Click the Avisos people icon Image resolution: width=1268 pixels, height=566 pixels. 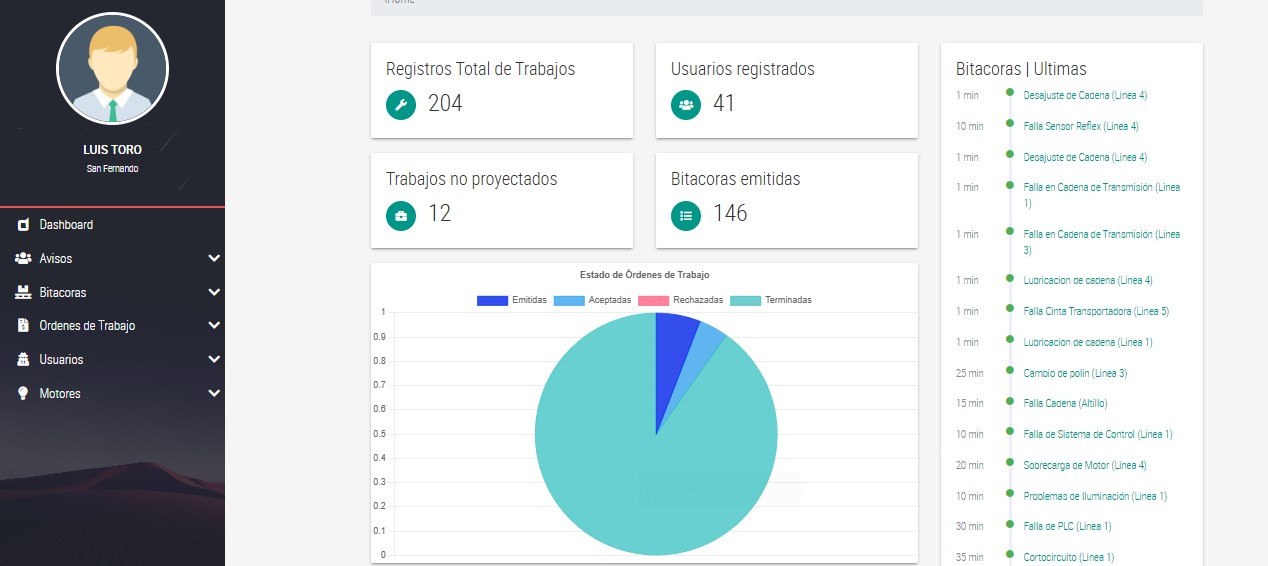click(x=23, y=259)
